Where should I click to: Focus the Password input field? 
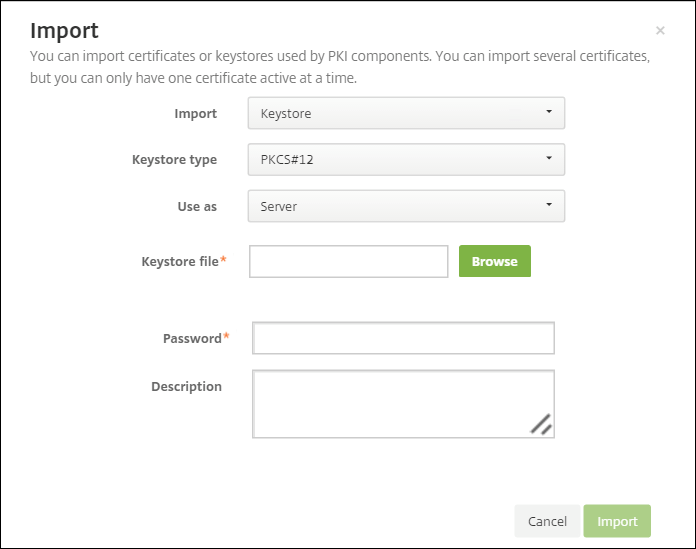click(403, 338)
